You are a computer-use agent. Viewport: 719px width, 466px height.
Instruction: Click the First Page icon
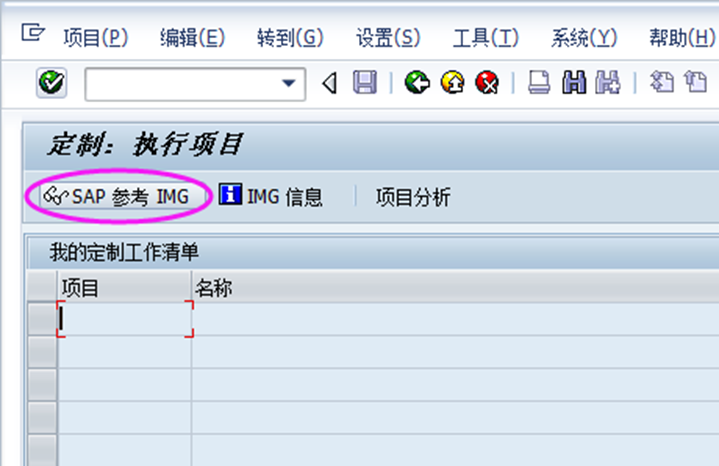(661, 83)
